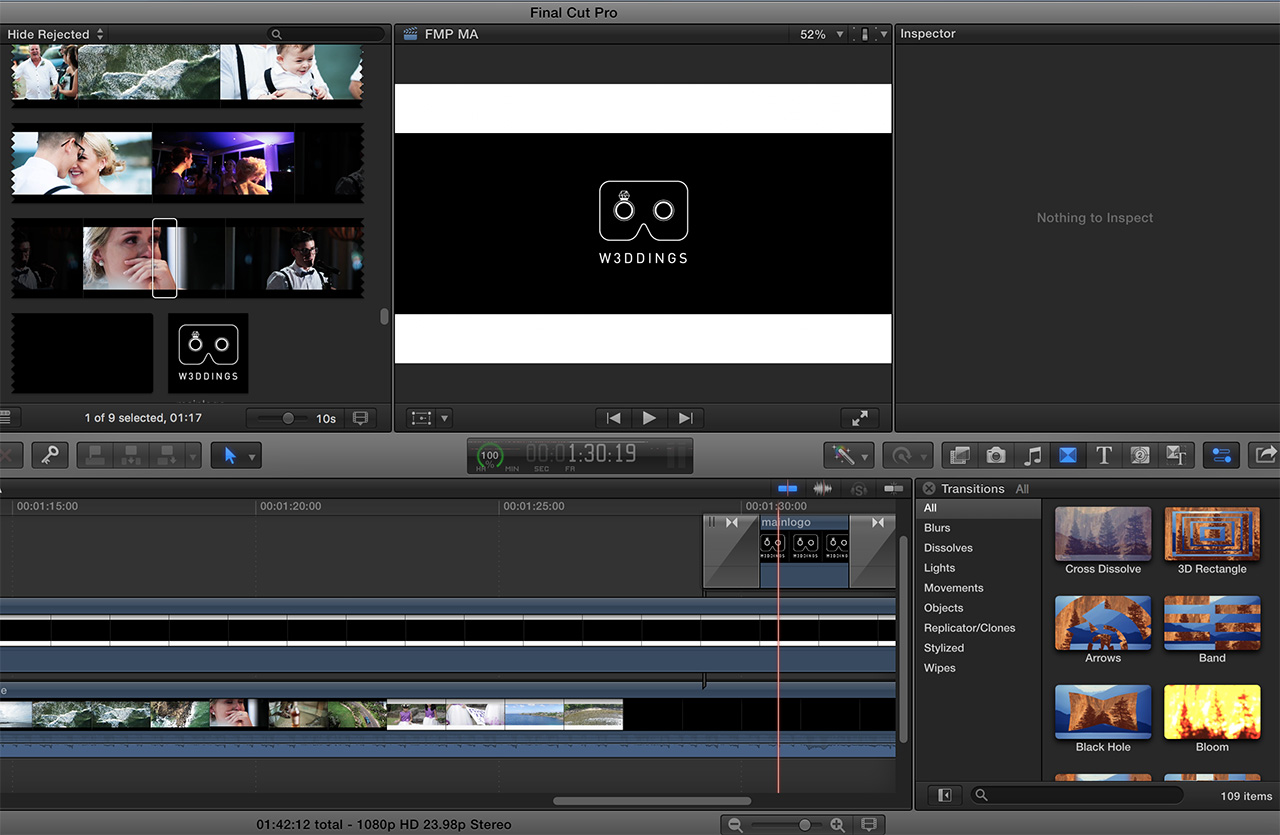Open the Keyword Editor key icon
The width and height of the screenshot is (1280, 835).
coord(48,455)
